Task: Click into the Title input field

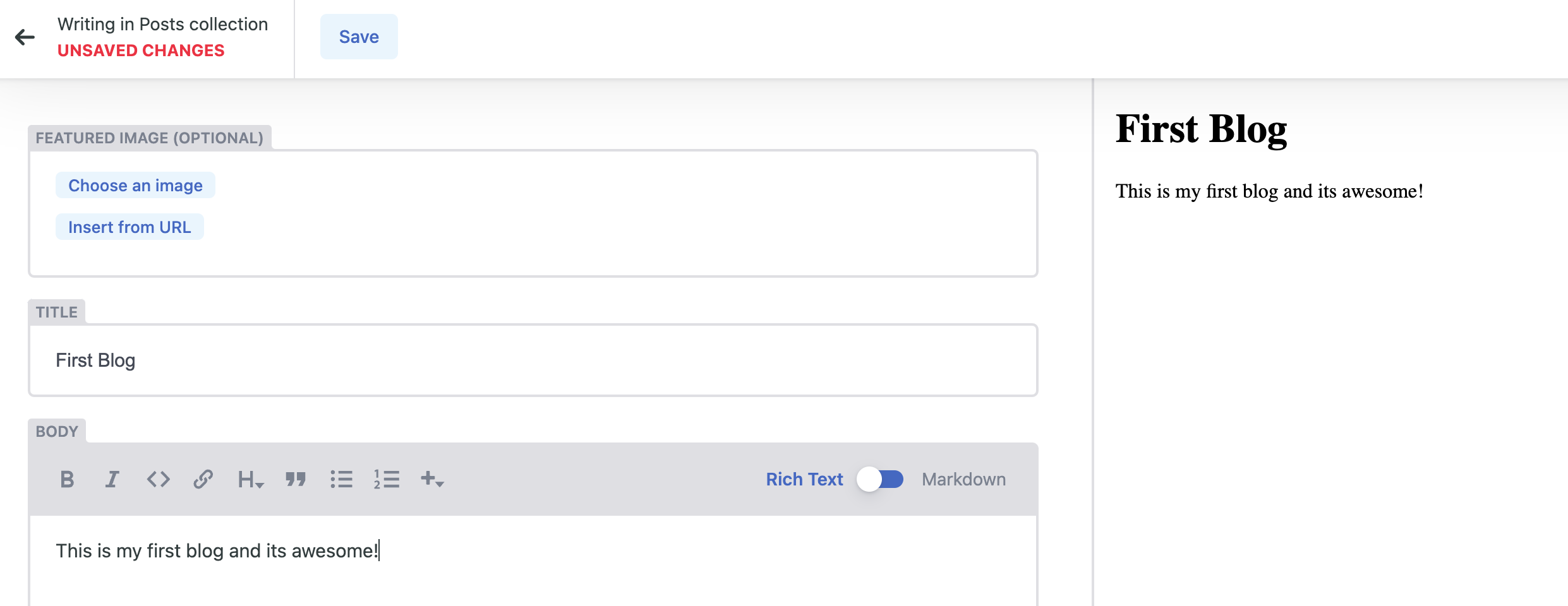Action: (533, 360)
